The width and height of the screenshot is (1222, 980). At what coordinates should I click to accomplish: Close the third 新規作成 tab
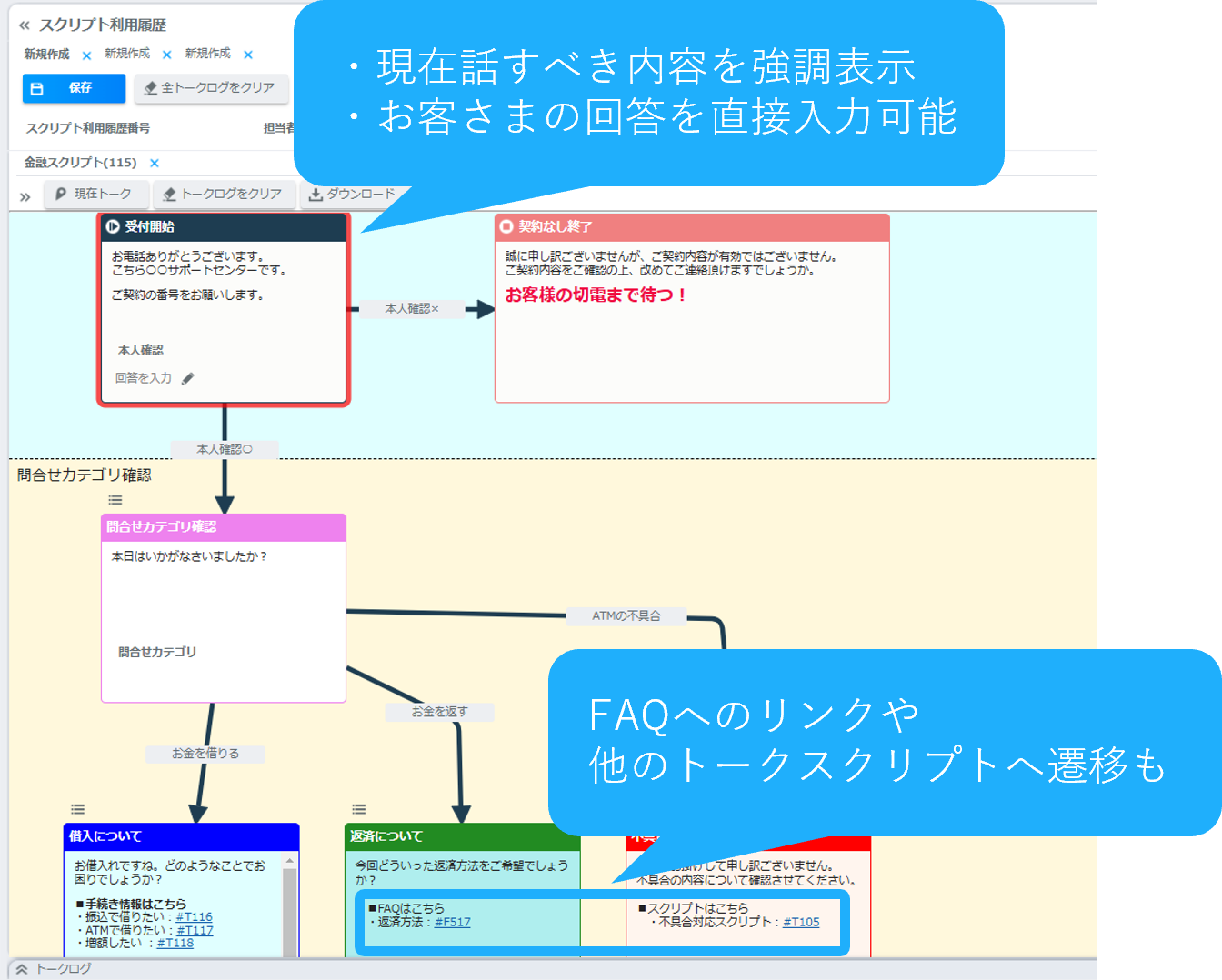[248, 55]
